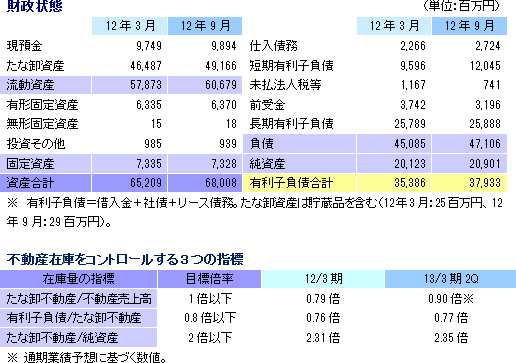The height and width of the screenshot is (363, 516).
Task: Click the 短期有利子負債 value 12,045
Action: [485, 66]
